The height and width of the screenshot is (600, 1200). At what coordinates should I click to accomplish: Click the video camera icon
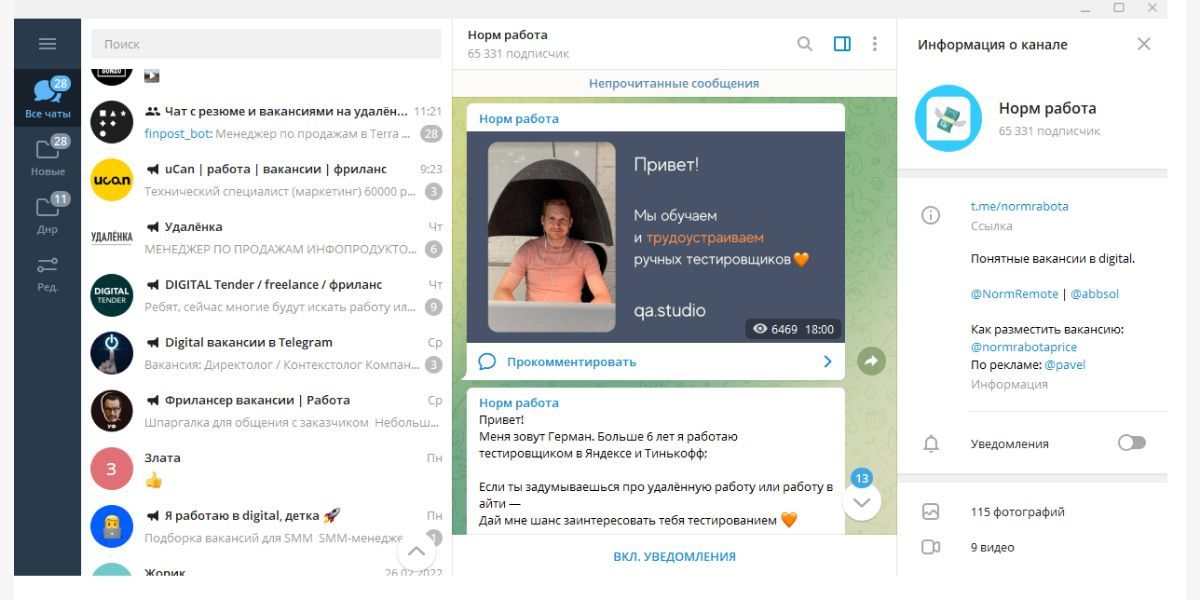[931, 547]
